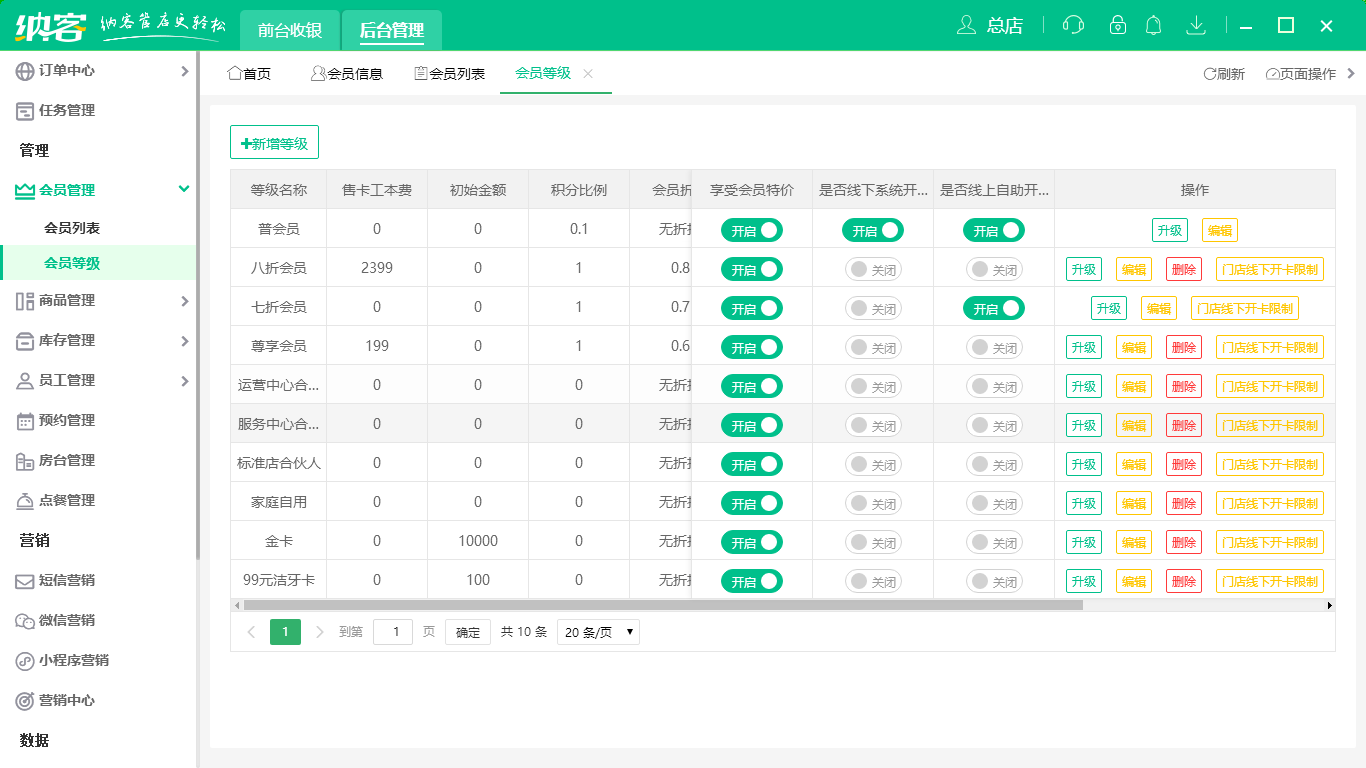Viewport: 1366px width, 768px height.
Task: Click the 总店 store label
Action: [1004, 26]
